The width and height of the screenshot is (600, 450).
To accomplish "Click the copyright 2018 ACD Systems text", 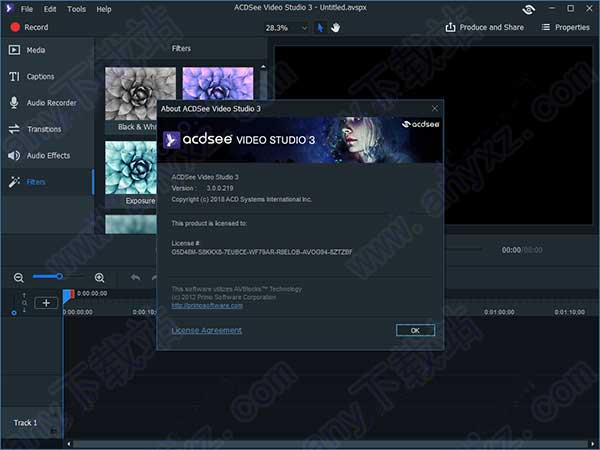I will coord(241,199).
